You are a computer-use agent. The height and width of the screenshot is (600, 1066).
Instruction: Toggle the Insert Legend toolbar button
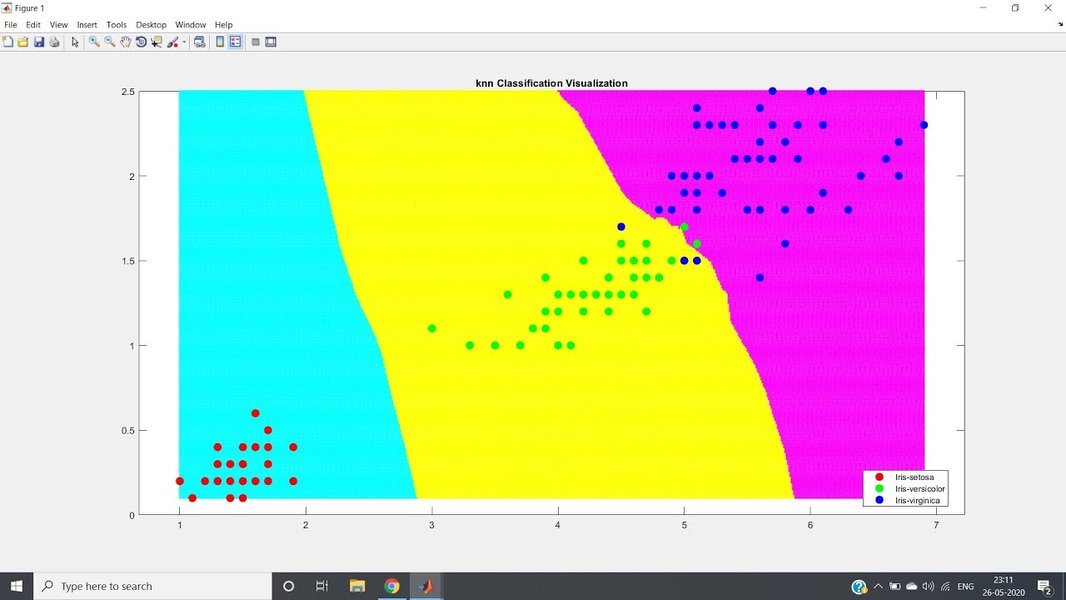[x=235, y=42]
